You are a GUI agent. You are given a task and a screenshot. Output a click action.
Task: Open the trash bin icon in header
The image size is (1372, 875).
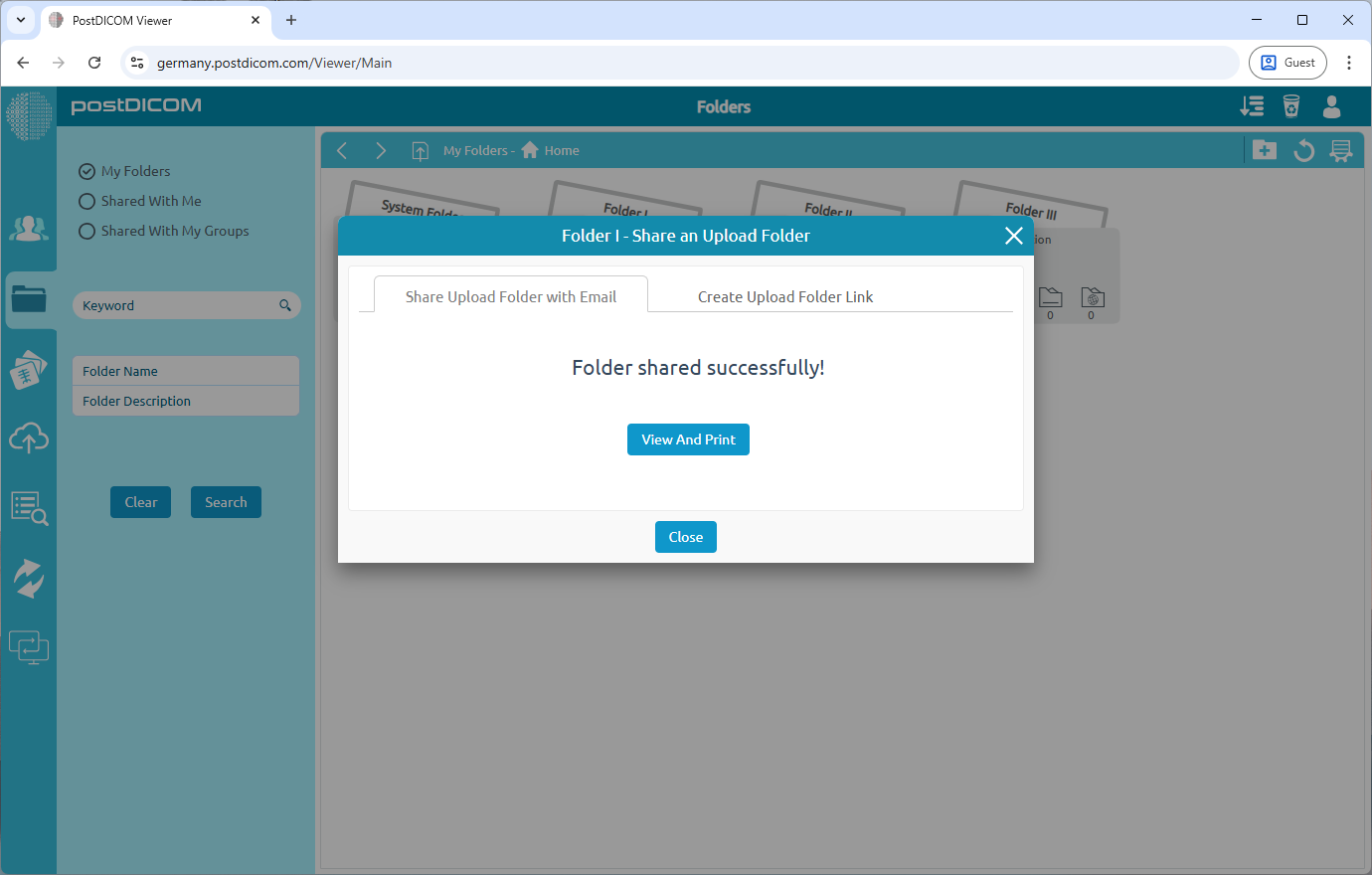coord(1290,106)
